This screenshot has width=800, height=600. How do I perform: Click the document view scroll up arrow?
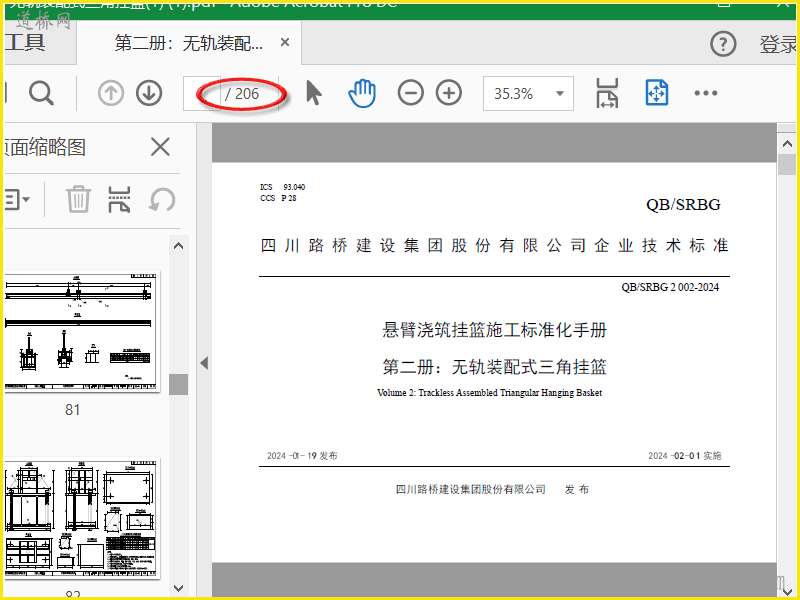787,144
